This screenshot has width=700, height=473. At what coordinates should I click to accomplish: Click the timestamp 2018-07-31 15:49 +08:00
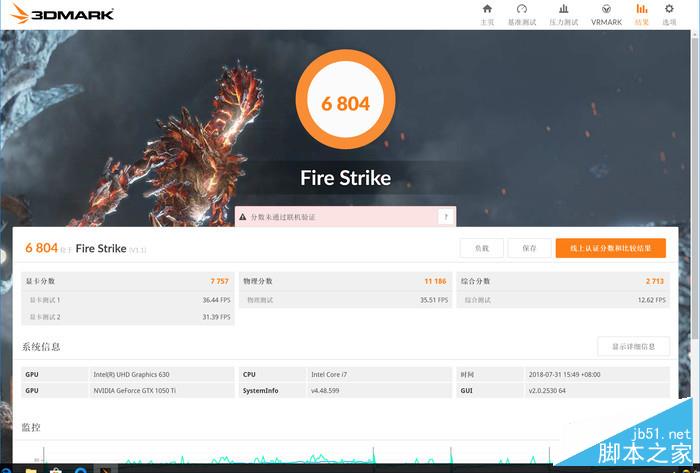pyautogui.click(x=564, y=374)
